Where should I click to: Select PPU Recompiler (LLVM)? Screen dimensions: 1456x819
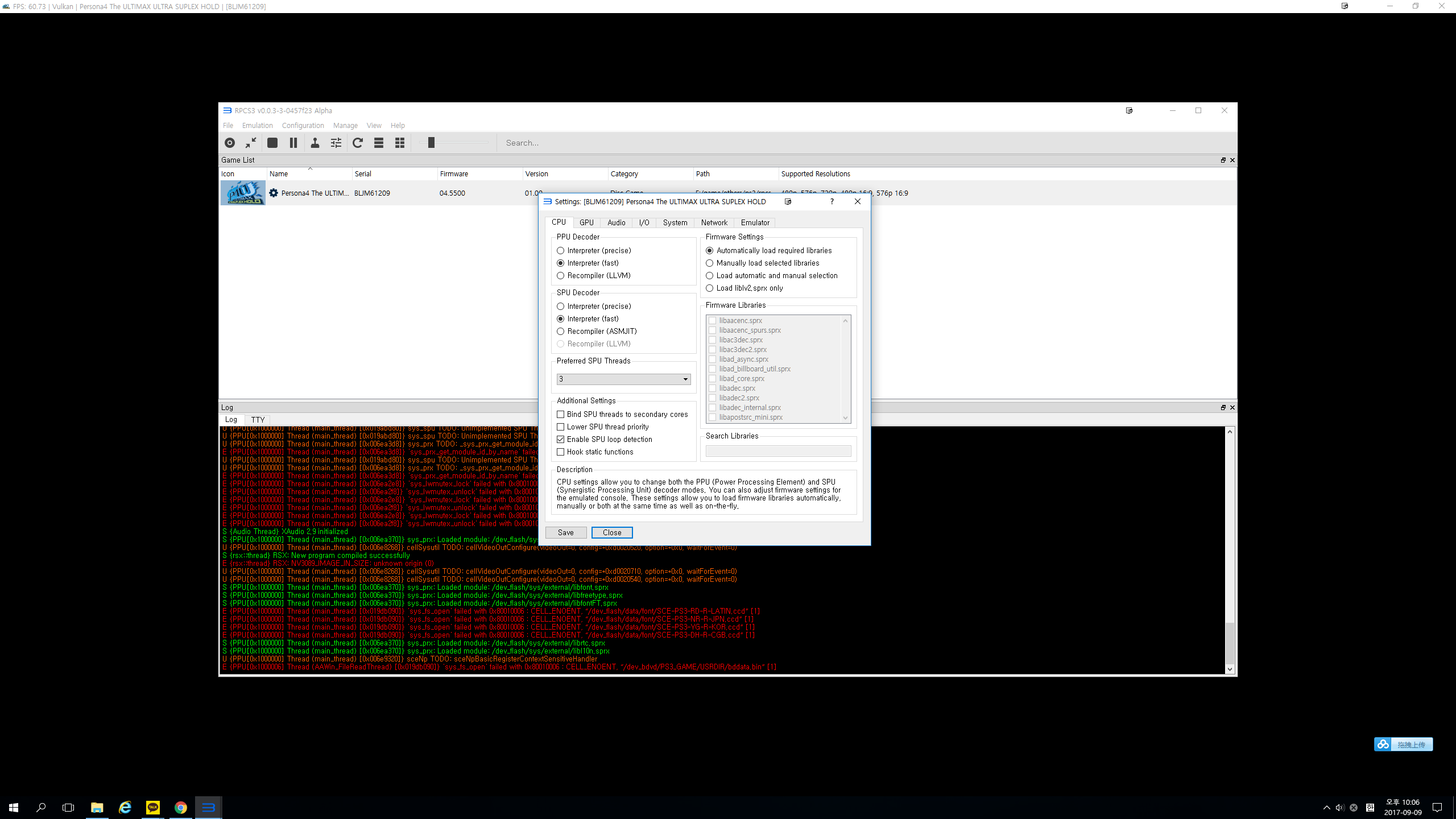(x=594, y=276)
